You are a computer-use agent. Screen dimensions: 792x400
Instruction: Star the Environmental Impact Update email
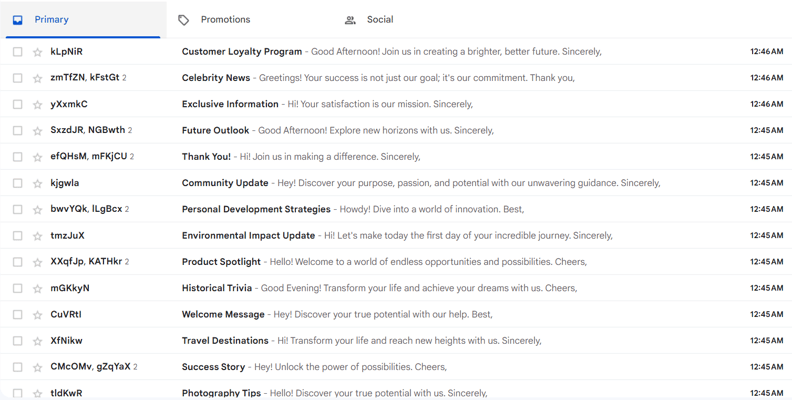tap(38, 236)
